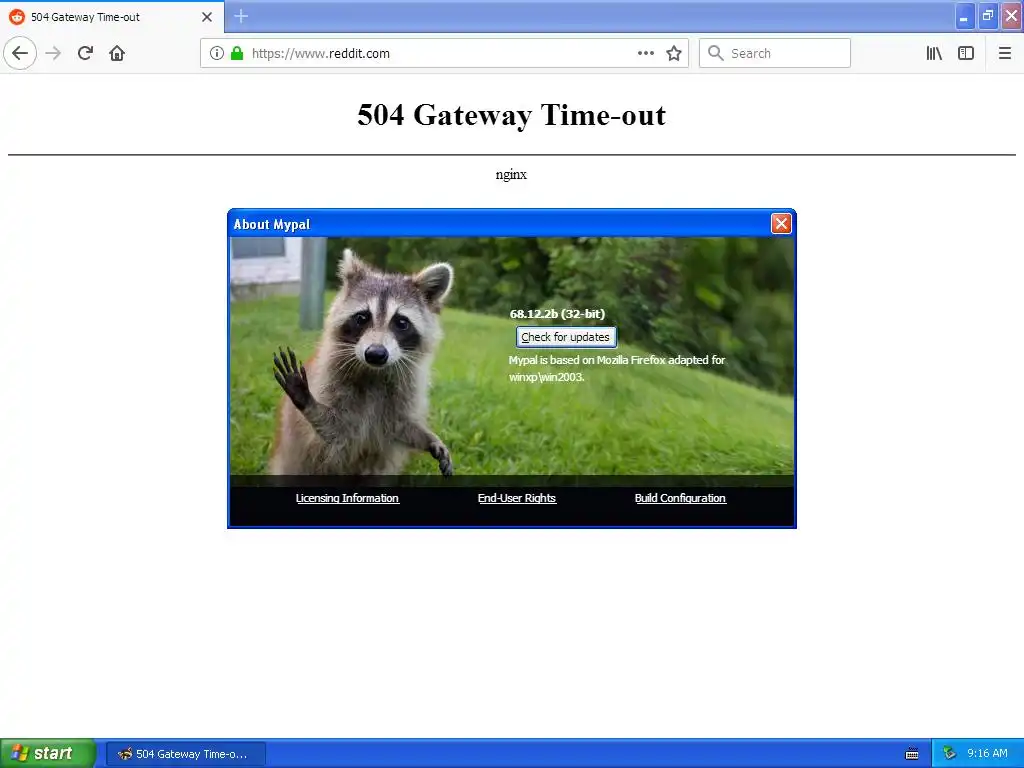Reload the current page

point(86,54)
